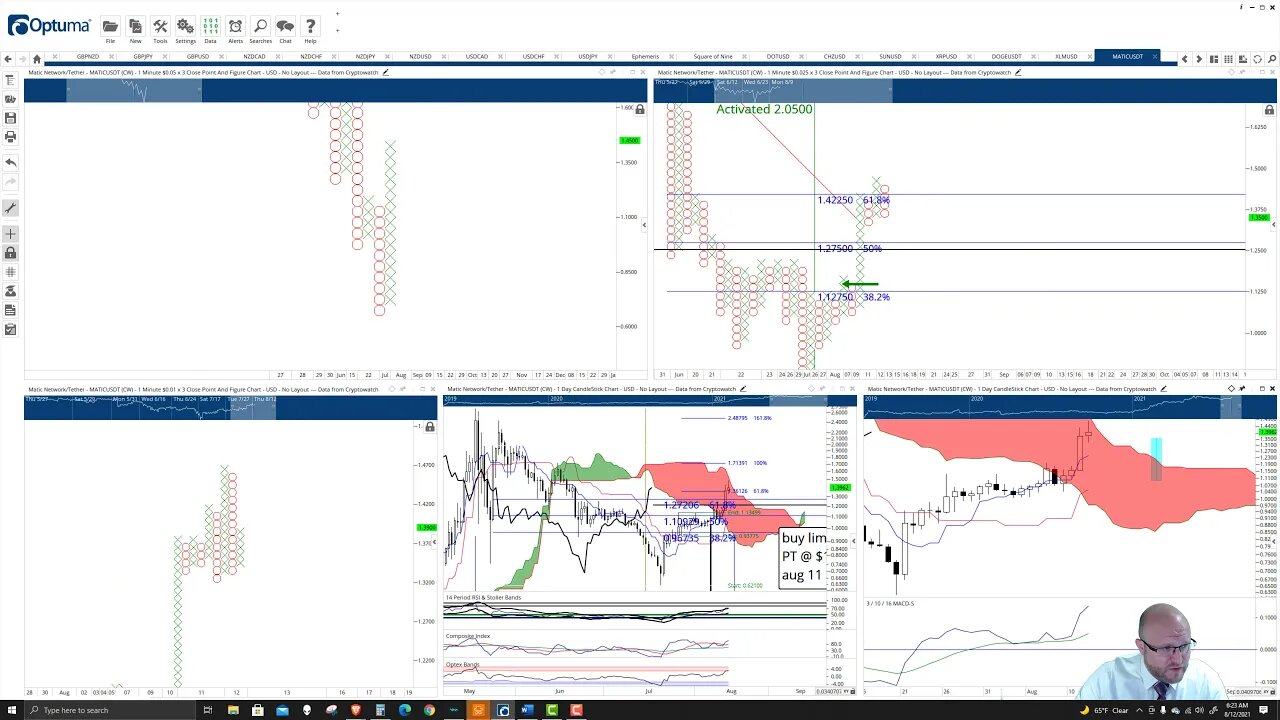Viewport: 1280px width, 720px height.
Task: Click the undo icon in left sidebar
Action: point(10,162)
